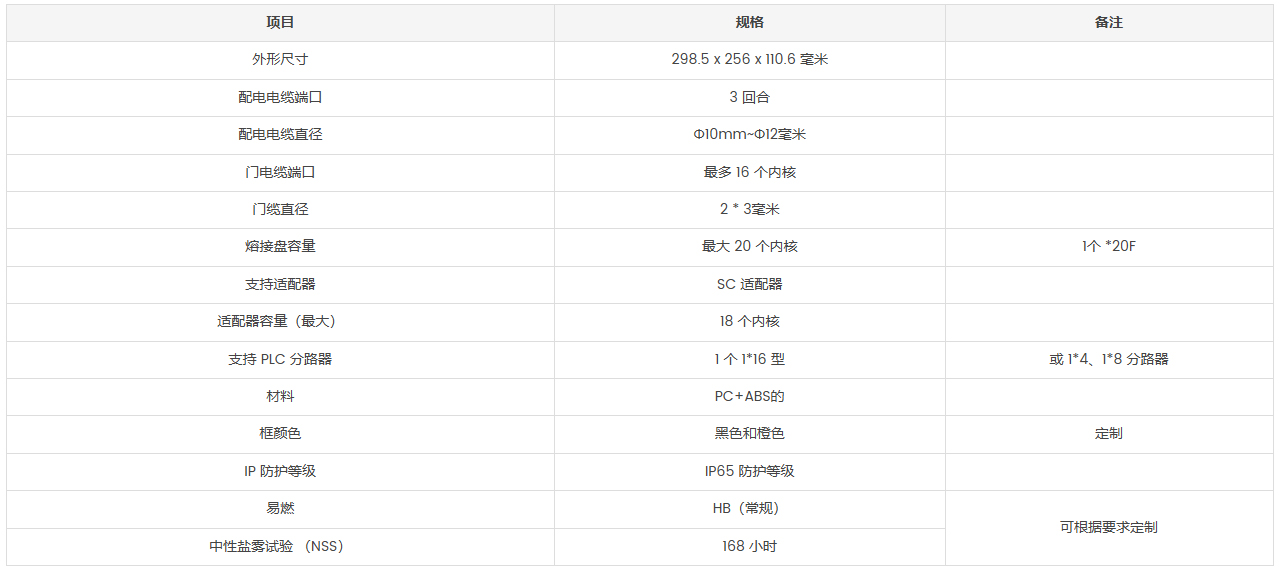The height and width of the screenshot is (571, 1279).
Task: Click the 1个 *20F remark cell
Action: point(1108,247)
